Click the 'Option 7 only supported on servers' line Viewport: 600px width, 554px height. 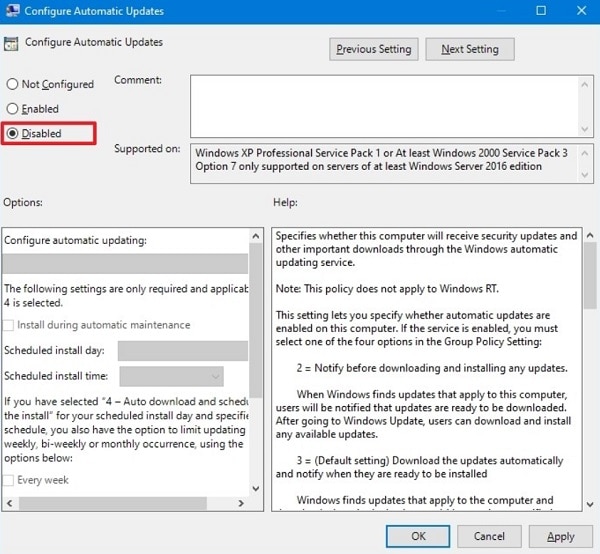pos(368,166)
